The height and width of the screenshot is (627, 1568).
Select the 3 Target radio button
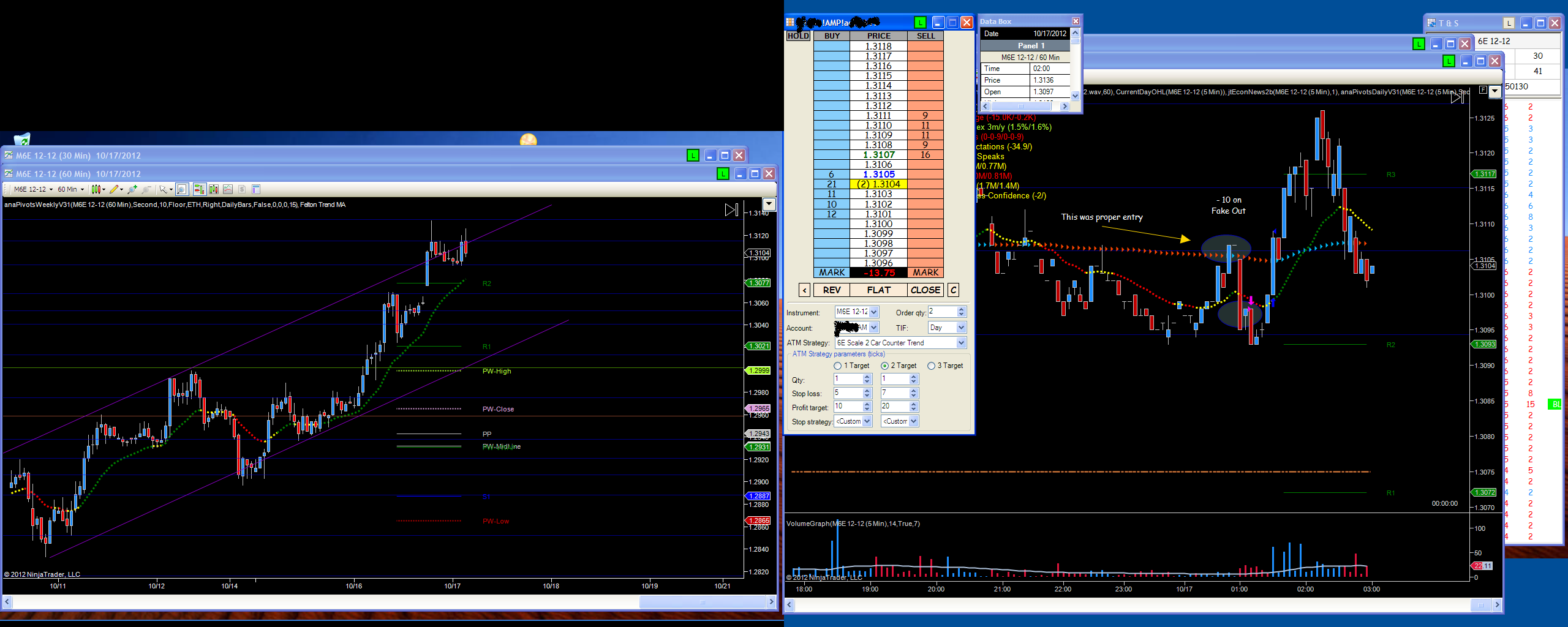931,366
